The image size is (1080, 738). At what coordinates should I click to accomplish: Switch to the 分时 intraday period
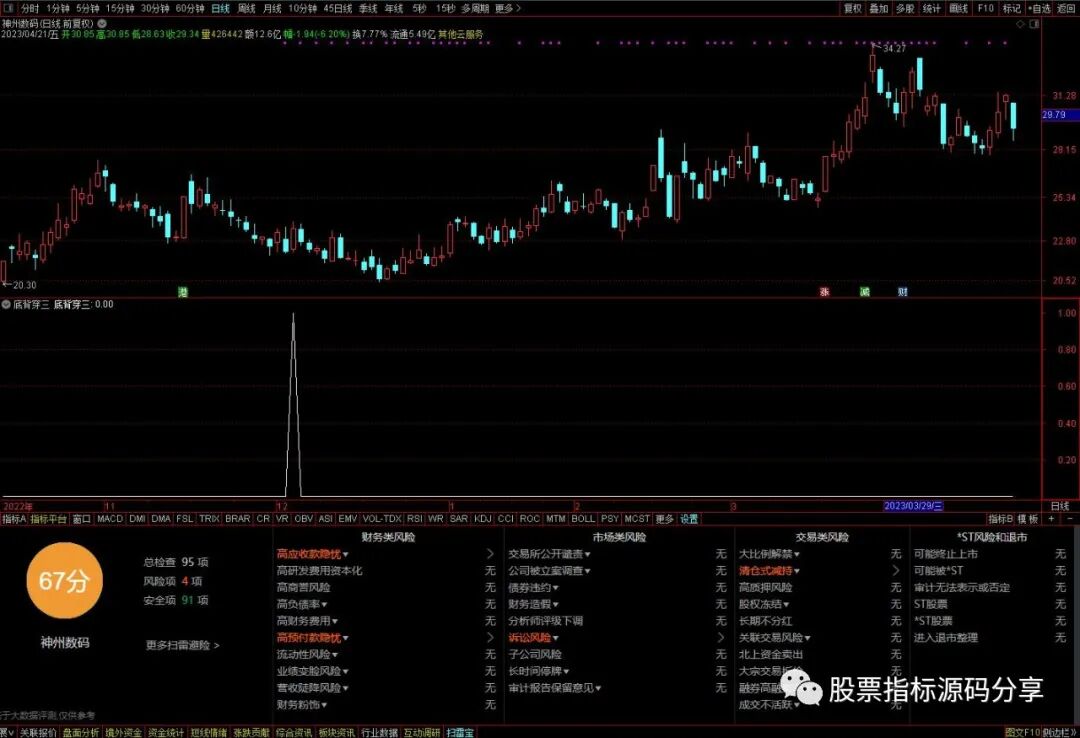click(30, 8)
